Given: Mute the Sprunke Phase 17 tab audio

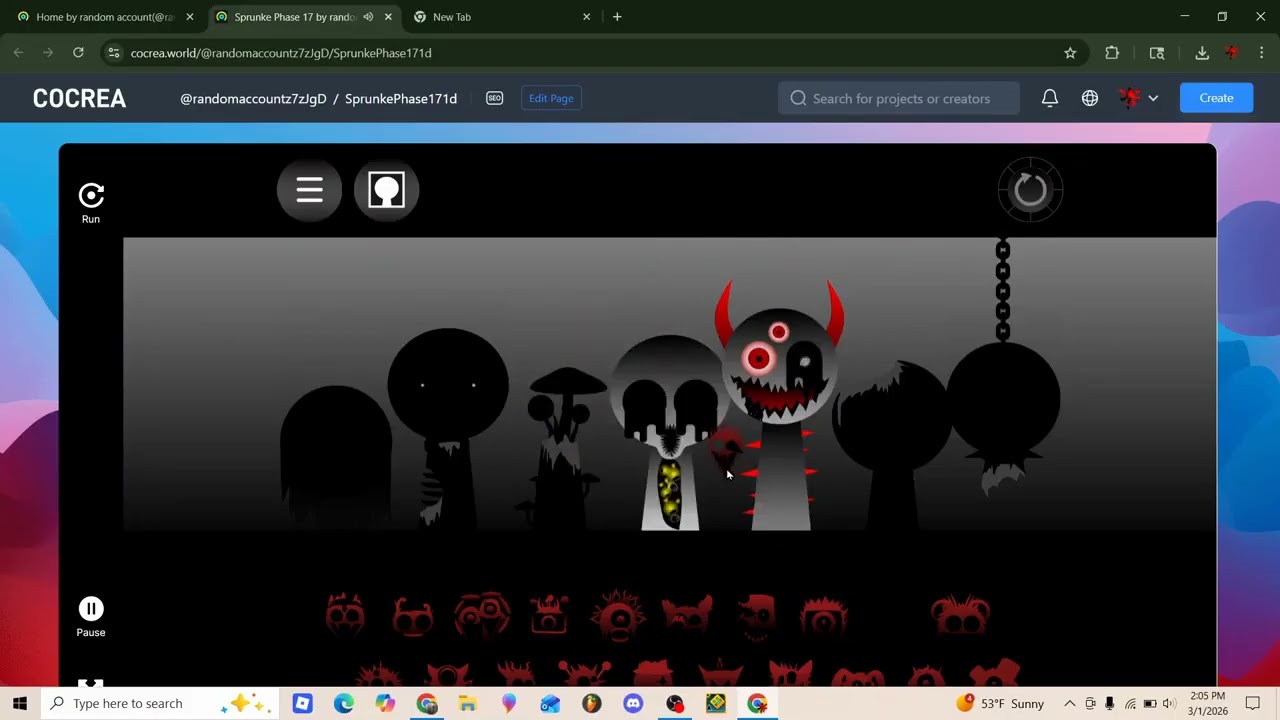Looking at the screenshot, I should coord(369,17).
